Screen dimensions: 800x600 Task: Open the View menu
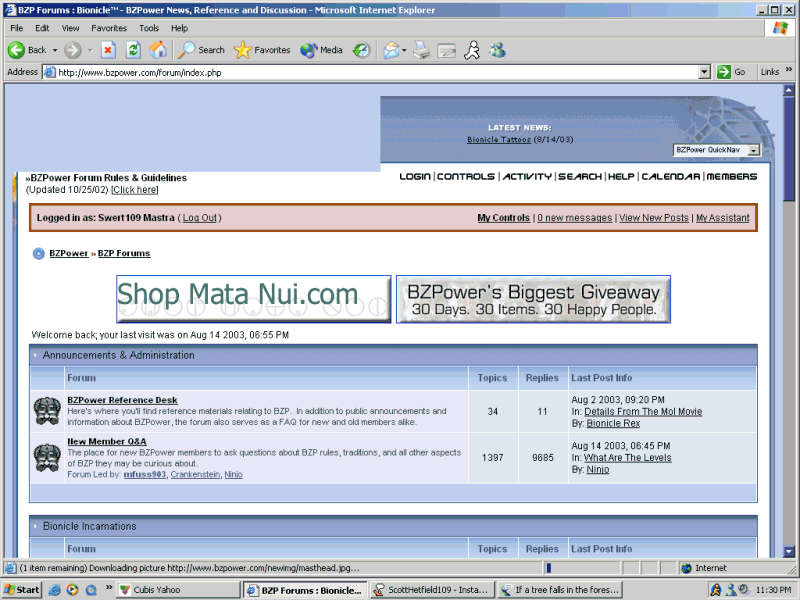click(70, 28)
